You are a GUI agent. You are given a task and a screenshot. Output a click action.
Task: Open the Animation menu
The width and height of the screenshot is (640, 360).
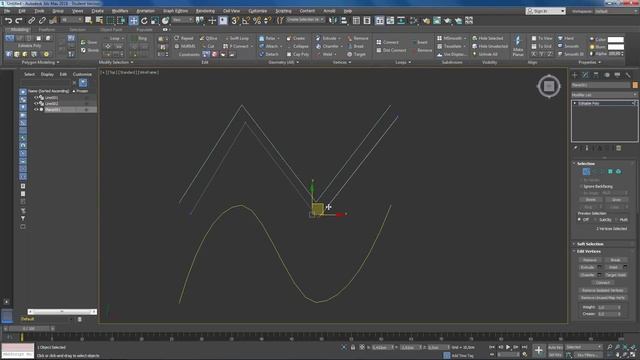(x=145, y=11)
